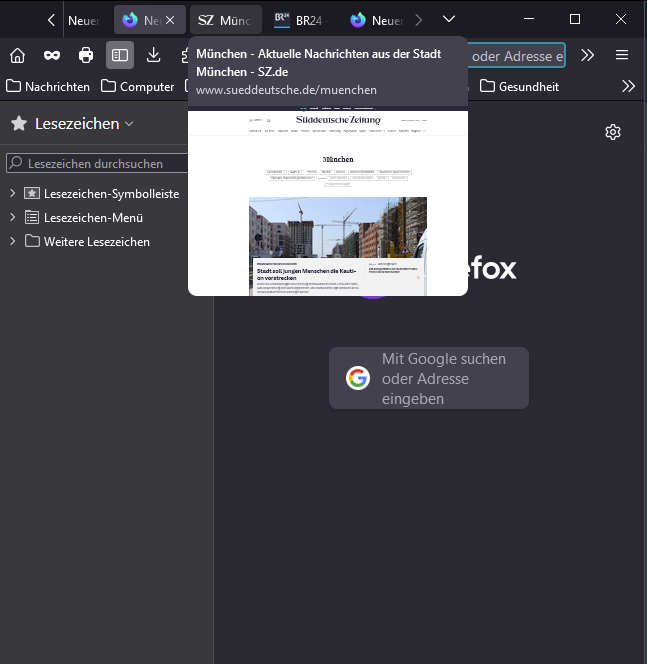Viewport: 647px width, 664px height.
Task: Switch to the SZ München tab
Action: [224, 20]
